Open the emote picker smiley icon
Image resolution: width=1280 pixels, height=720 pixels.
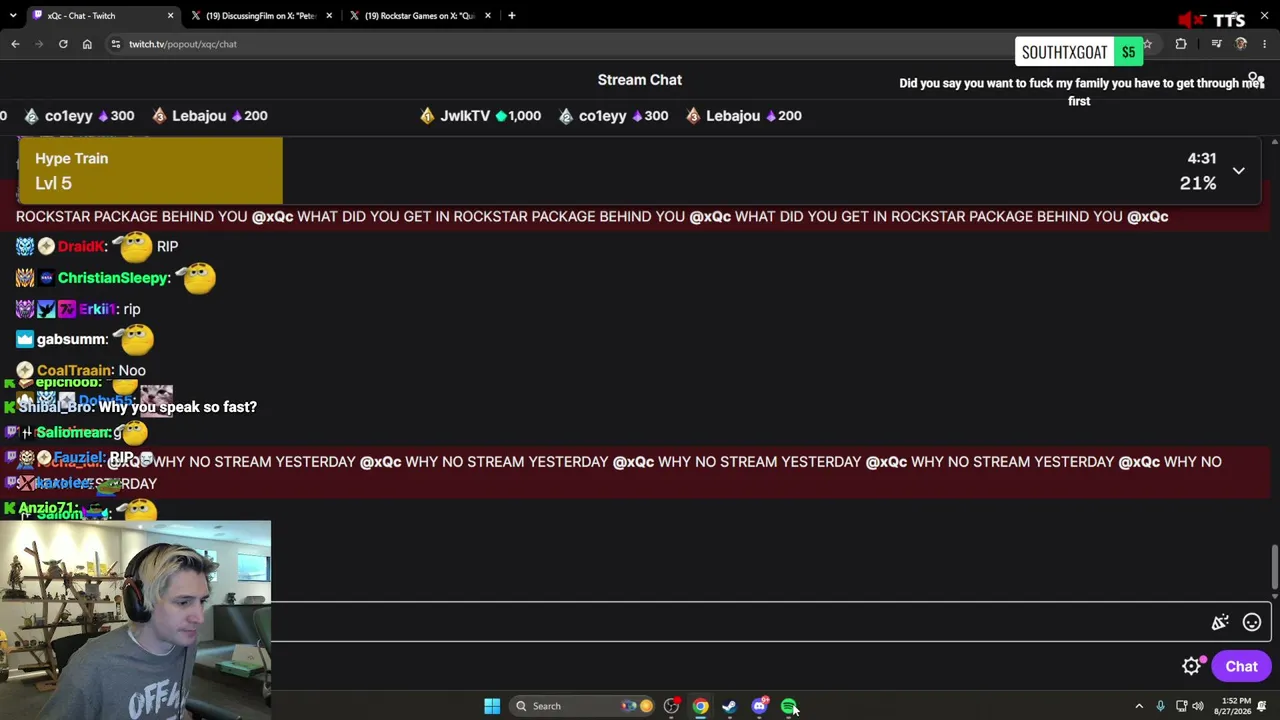(1251, 622)
